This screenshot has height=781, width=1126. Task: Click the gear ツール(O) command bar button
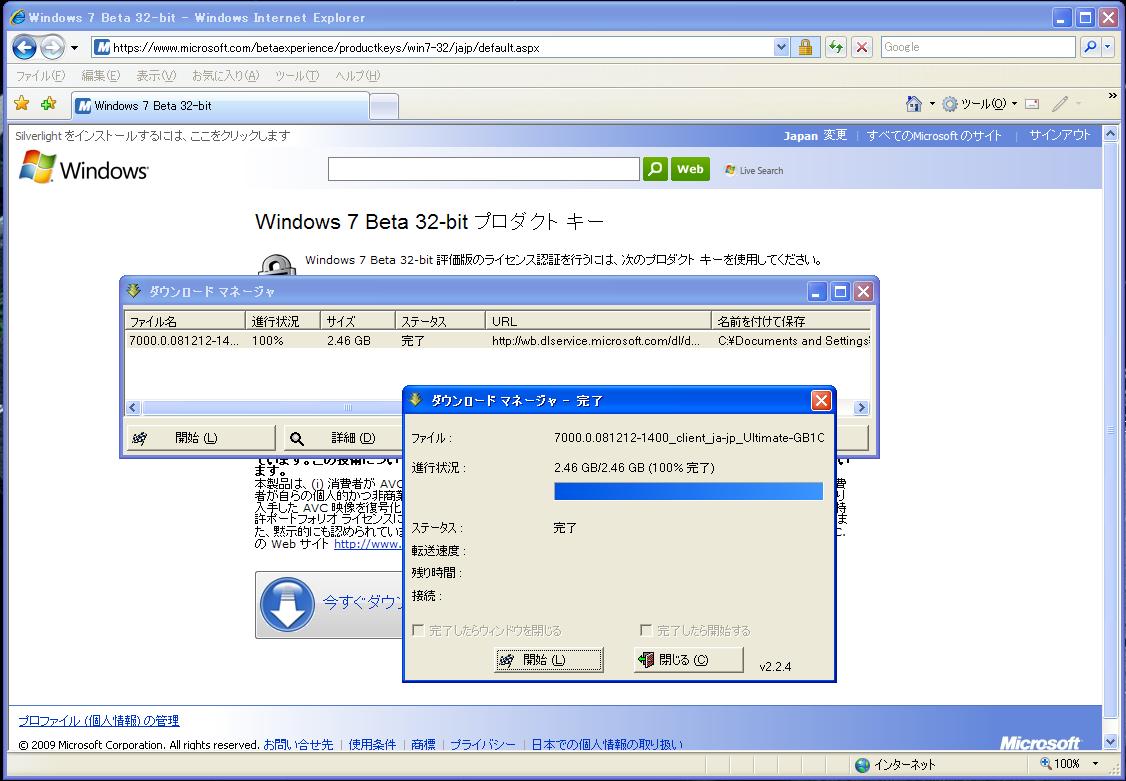[974, 104]
